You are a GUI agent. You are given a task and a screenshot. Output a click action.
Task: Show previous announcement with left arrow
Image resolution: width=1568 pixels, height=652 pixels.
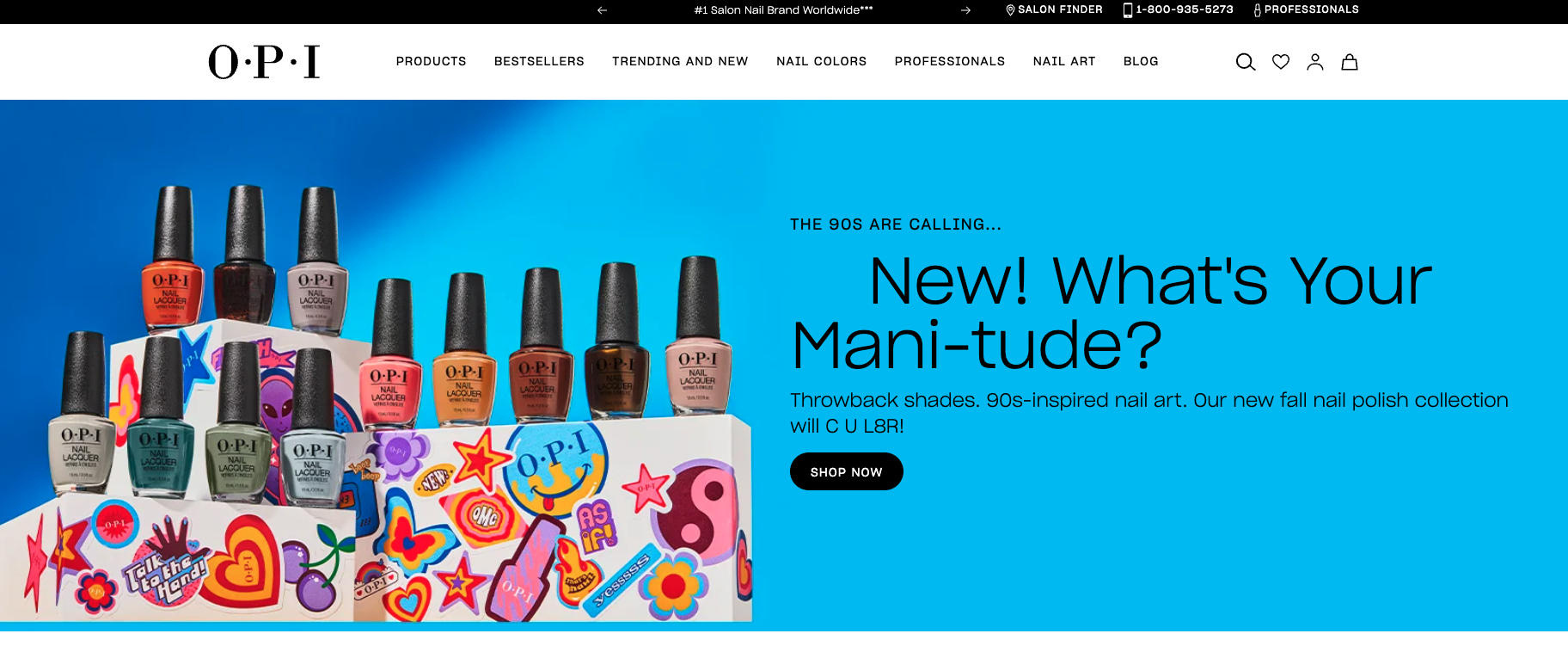603,10
